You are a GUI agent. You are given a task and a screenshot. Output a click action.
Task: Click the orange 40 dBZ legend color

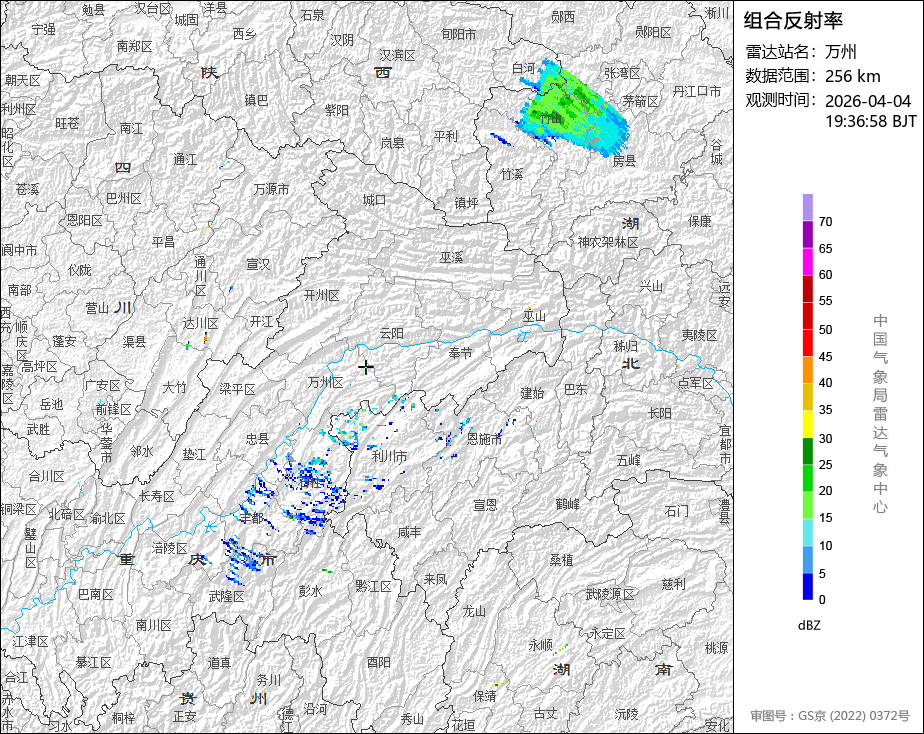[807, 370]
